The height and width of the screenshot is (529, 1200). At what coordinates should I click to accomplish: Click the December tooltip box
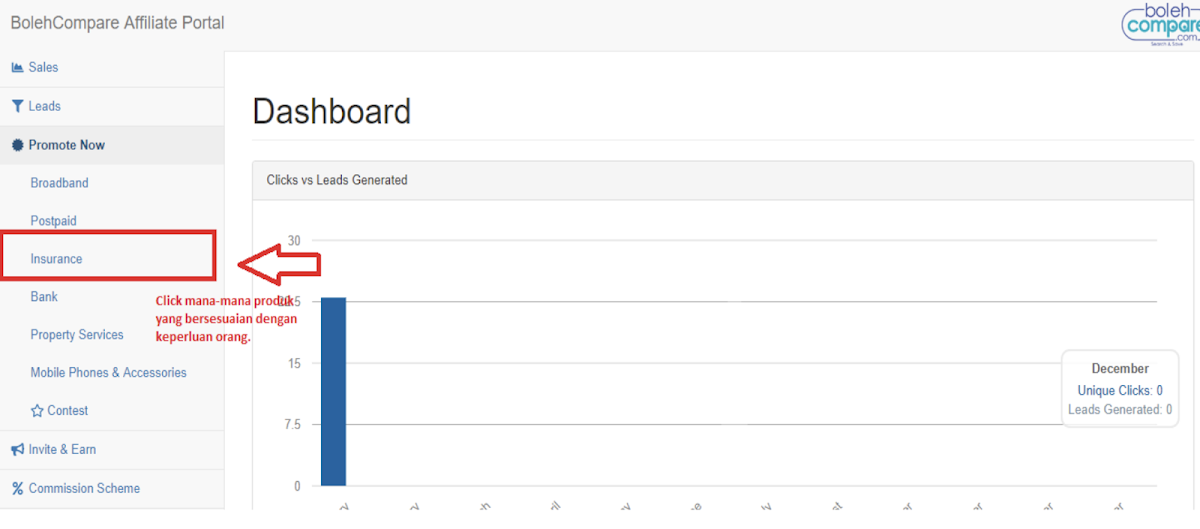1119,389
